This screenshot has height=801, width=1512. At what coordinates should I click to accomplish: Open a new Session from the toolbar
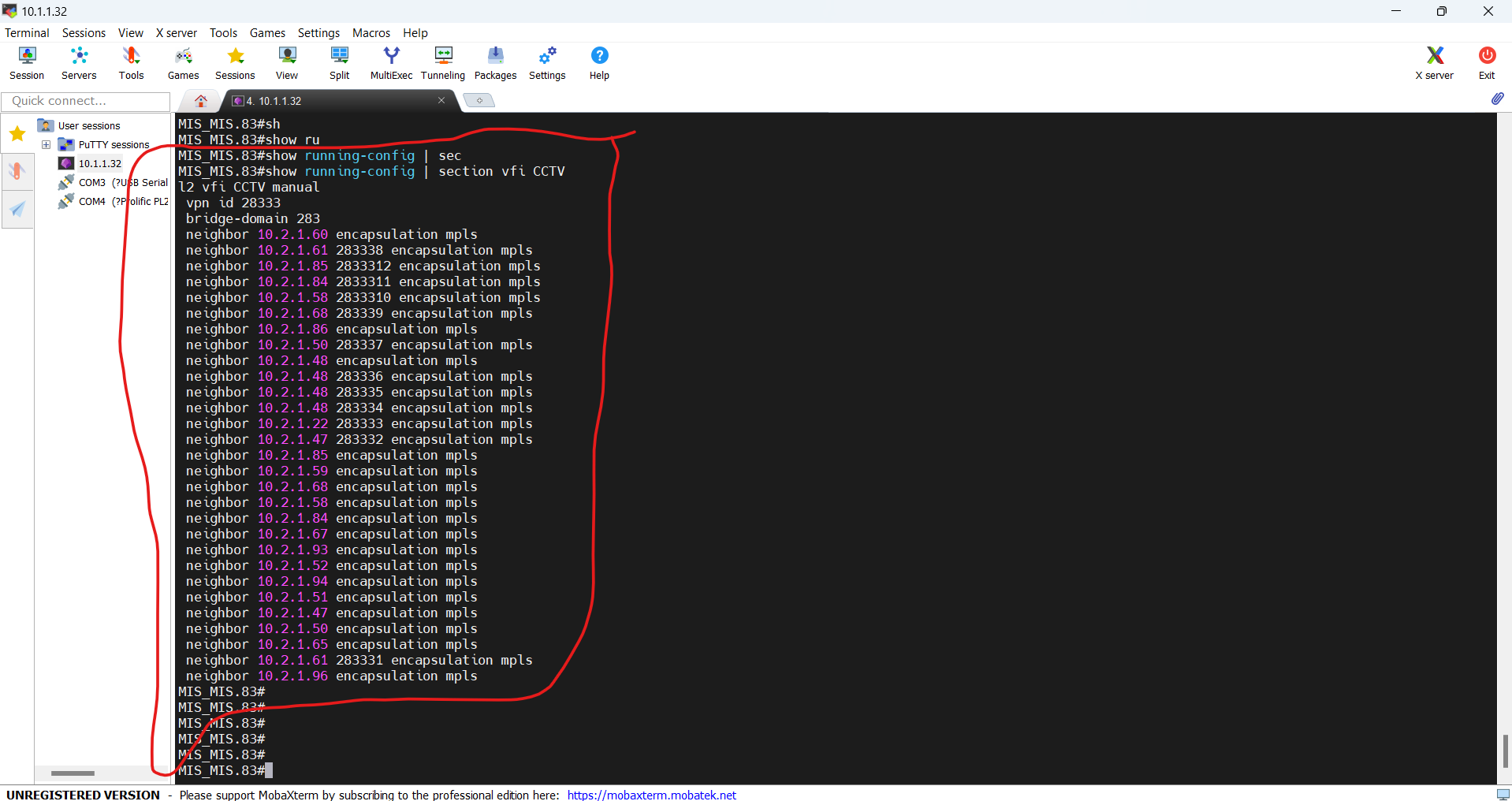(x=26, y=62)
